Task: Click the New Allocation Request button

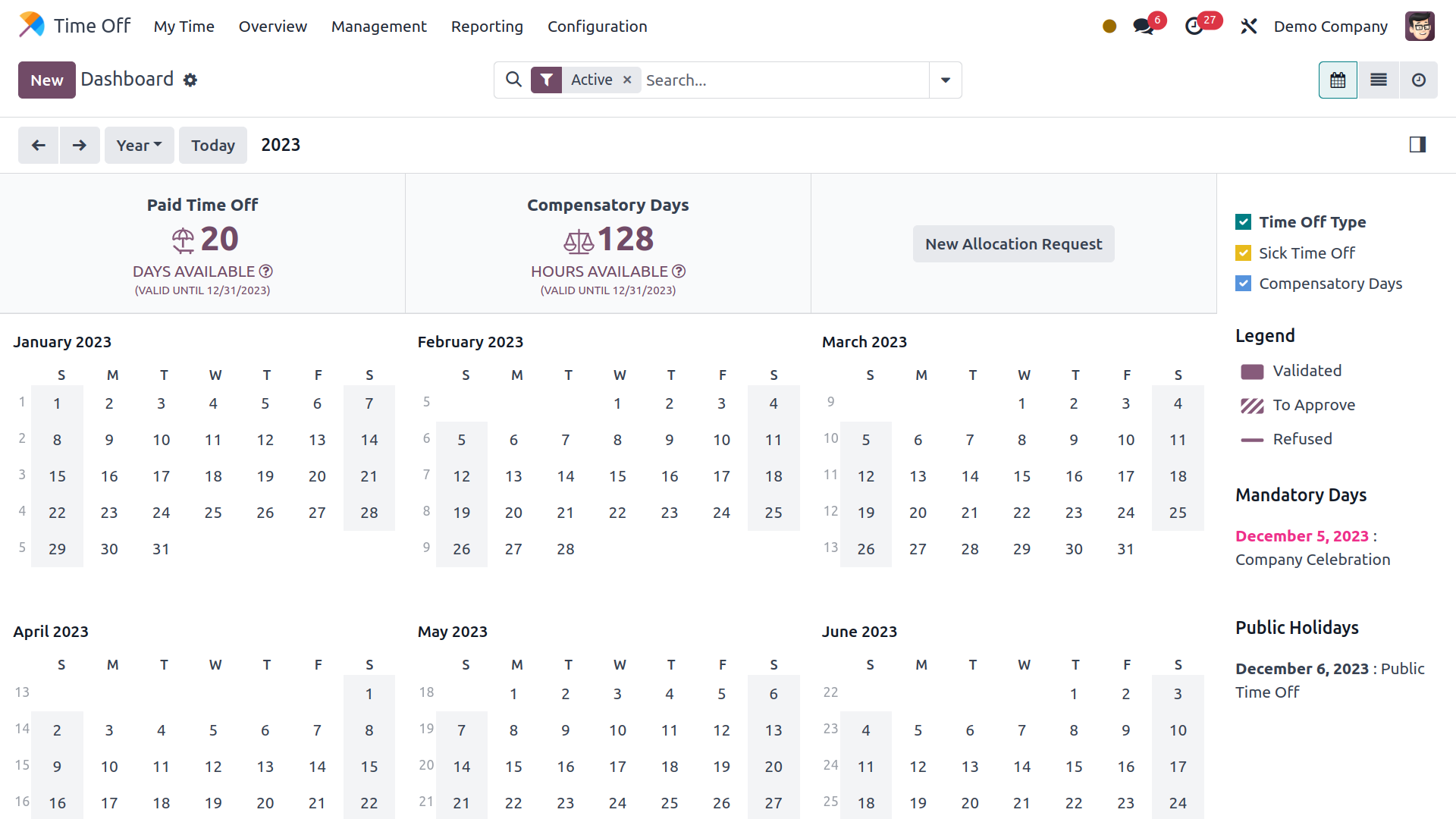Action: [x=1013, y=243]
